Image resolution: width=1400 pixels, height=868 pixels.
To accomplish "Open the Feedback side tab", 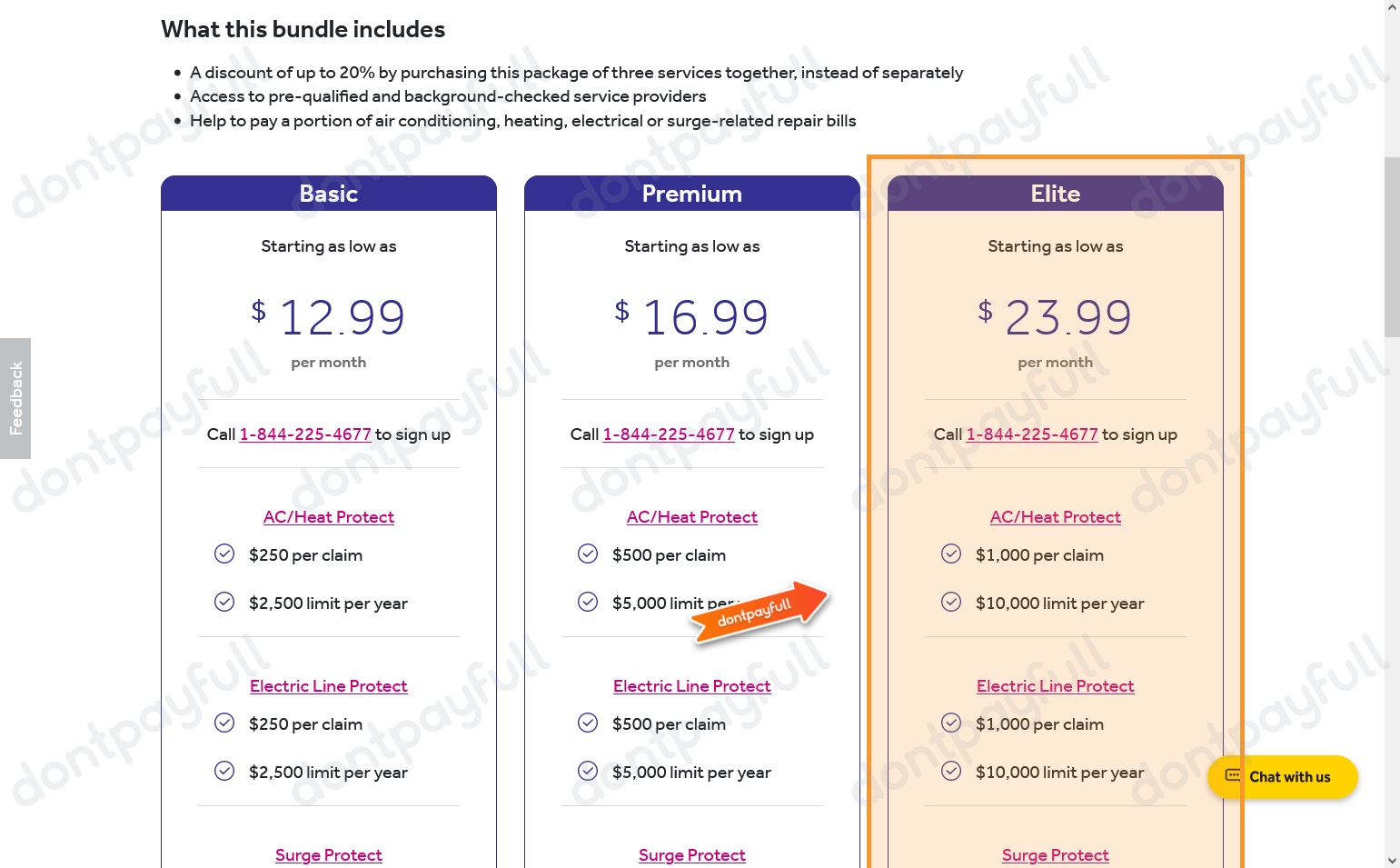I will point(15,399).
